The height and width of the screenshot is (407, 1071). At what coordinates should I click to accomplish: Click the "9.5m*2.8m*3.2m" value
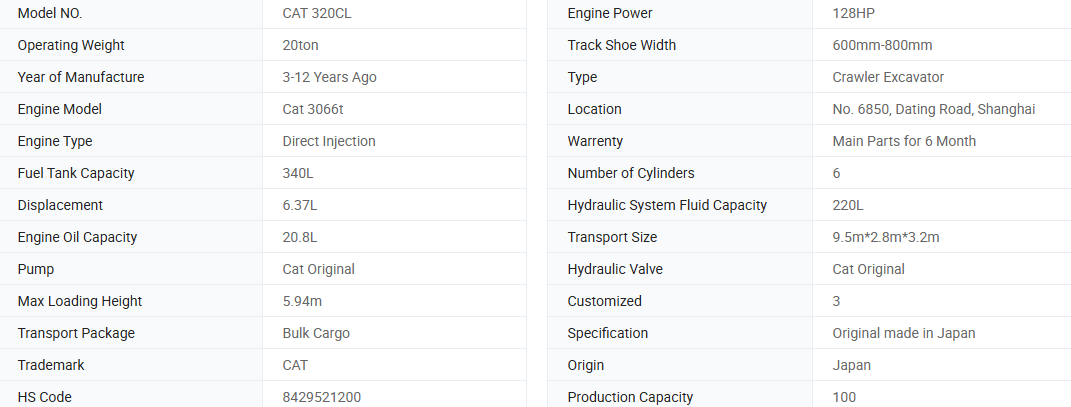(x=886, y=238)
